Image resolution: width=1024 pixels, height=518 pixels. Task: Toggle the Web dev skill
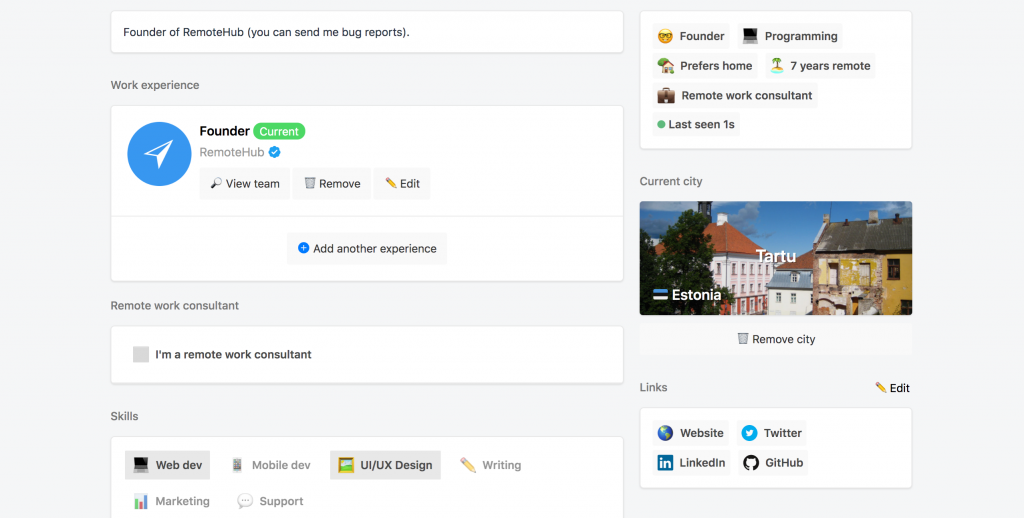click(168, 465)
